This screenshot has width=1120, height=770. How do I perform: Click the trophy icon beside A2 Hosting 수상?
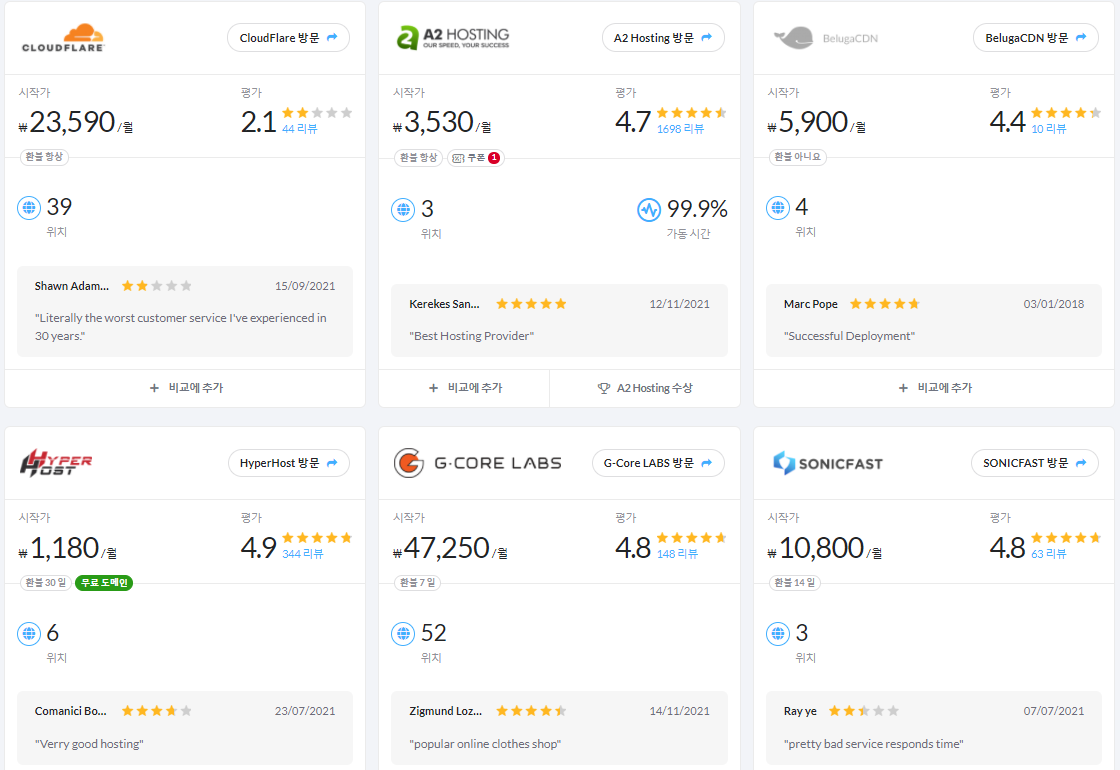tap(604, 388)
